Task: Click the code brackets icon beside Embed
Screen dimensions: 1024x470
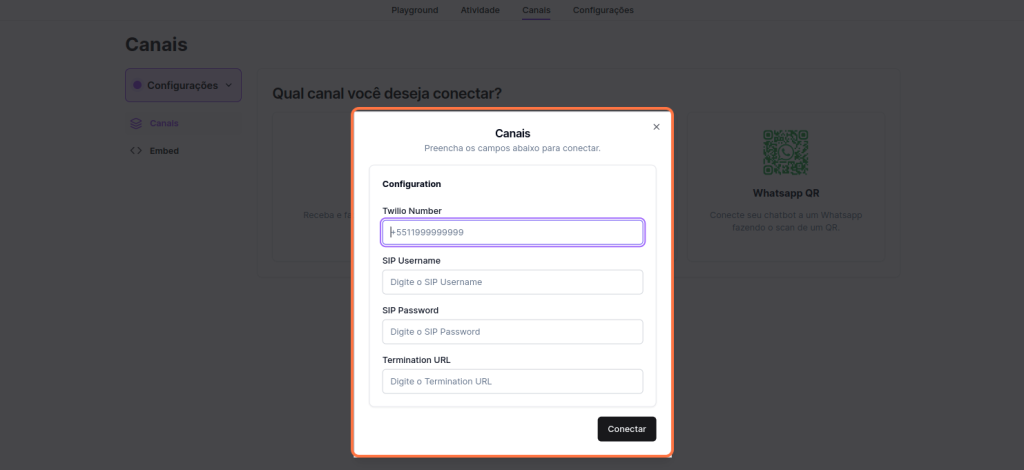Action: click(136, 151)
